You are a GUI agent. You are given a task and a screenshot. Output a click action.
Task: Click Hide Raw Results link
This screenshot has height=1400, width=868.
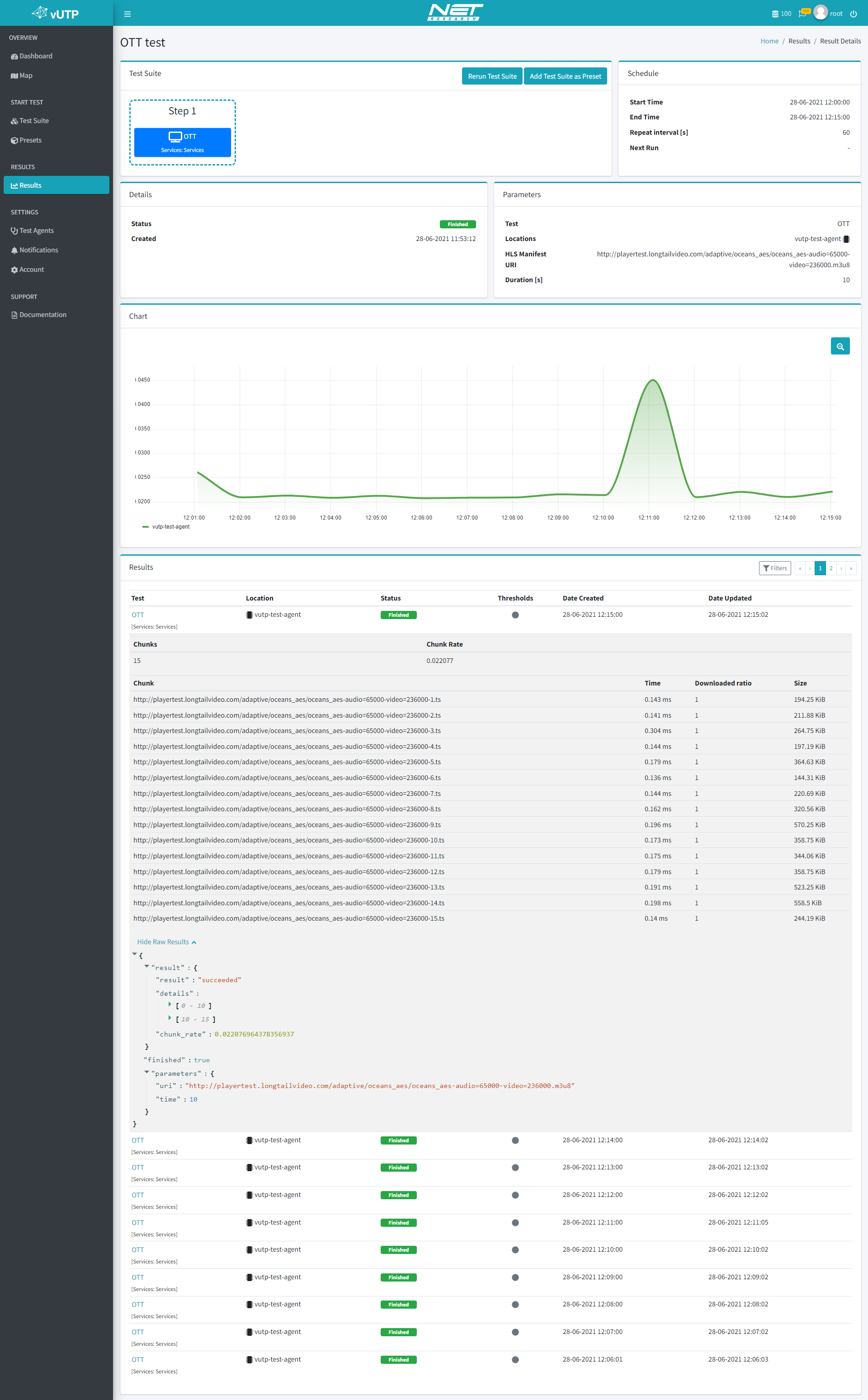[x=166, y=942]
